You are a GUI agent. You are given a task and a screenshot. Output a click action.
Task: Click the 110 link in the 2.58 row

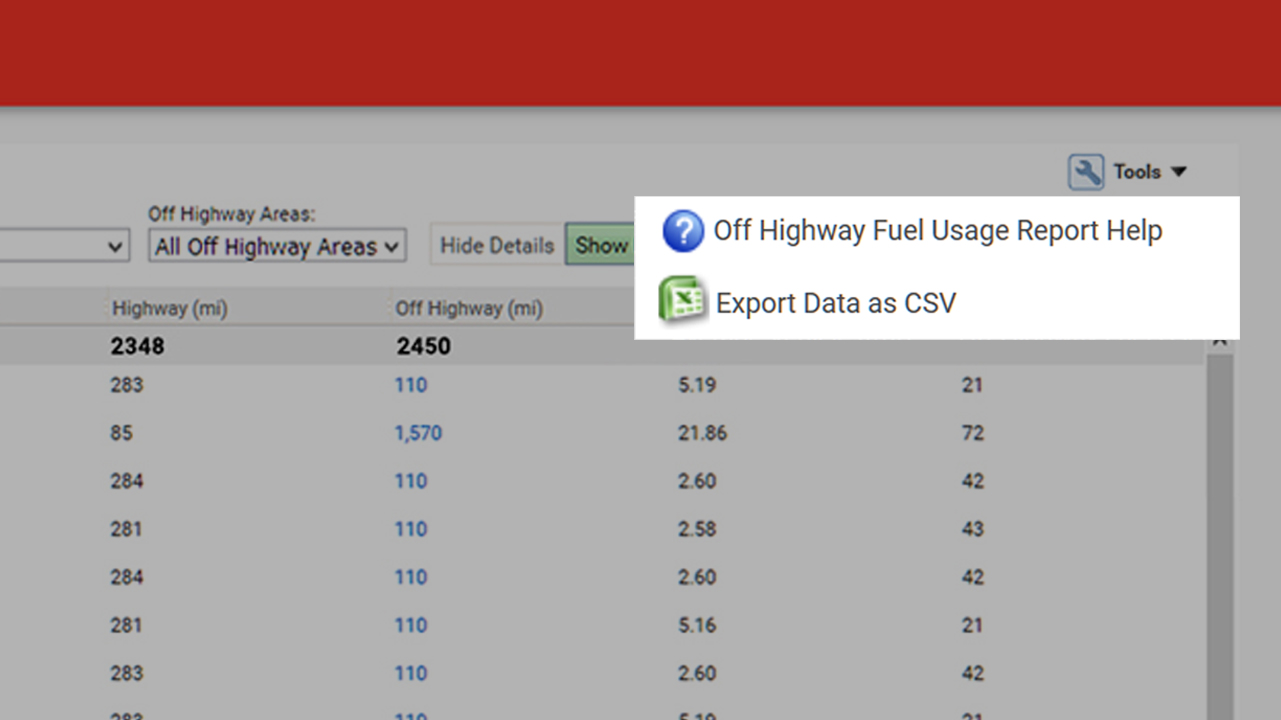410,529
